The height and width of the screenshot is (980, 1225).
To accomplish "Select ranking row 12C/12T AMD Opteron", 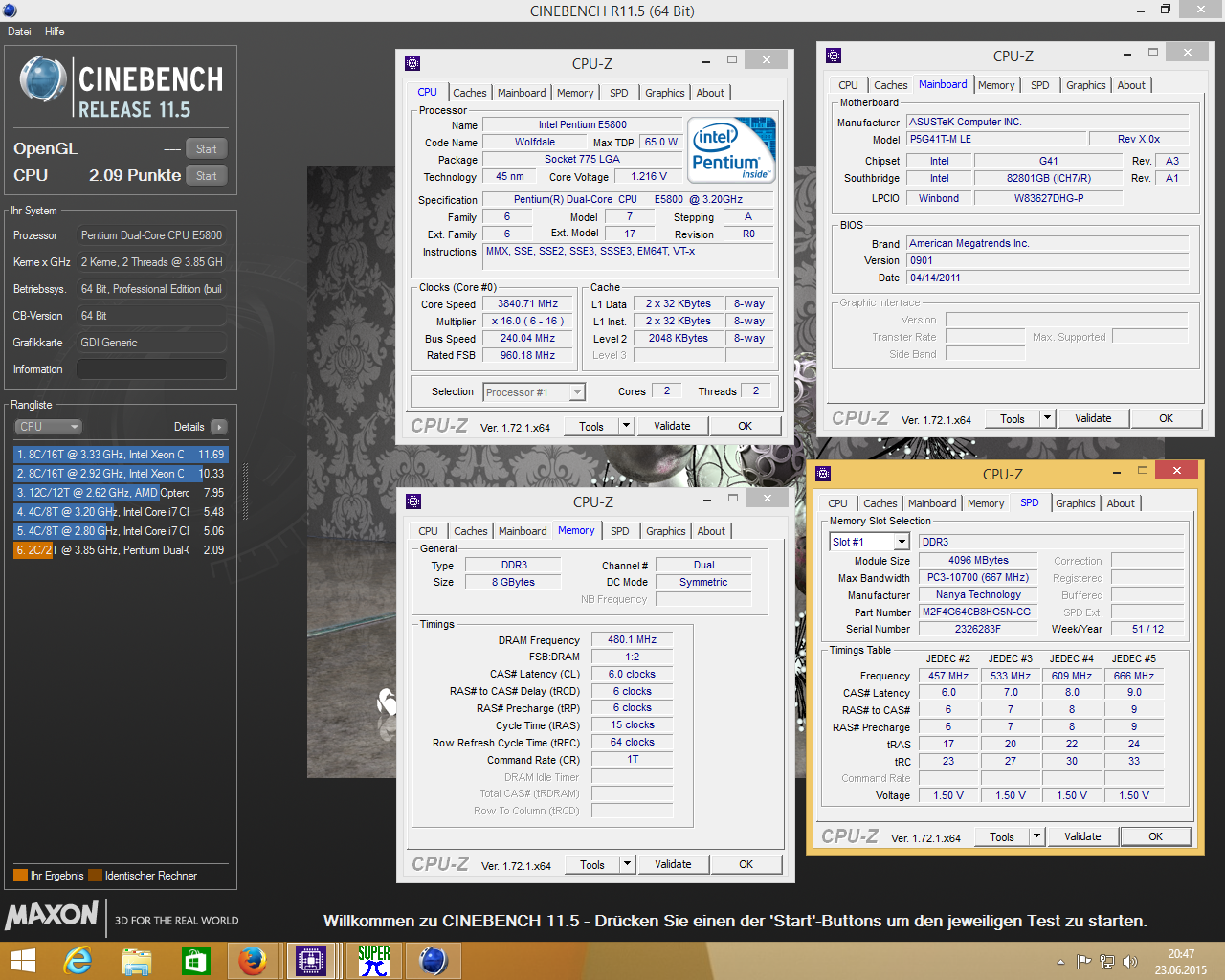I will (121, 493).
